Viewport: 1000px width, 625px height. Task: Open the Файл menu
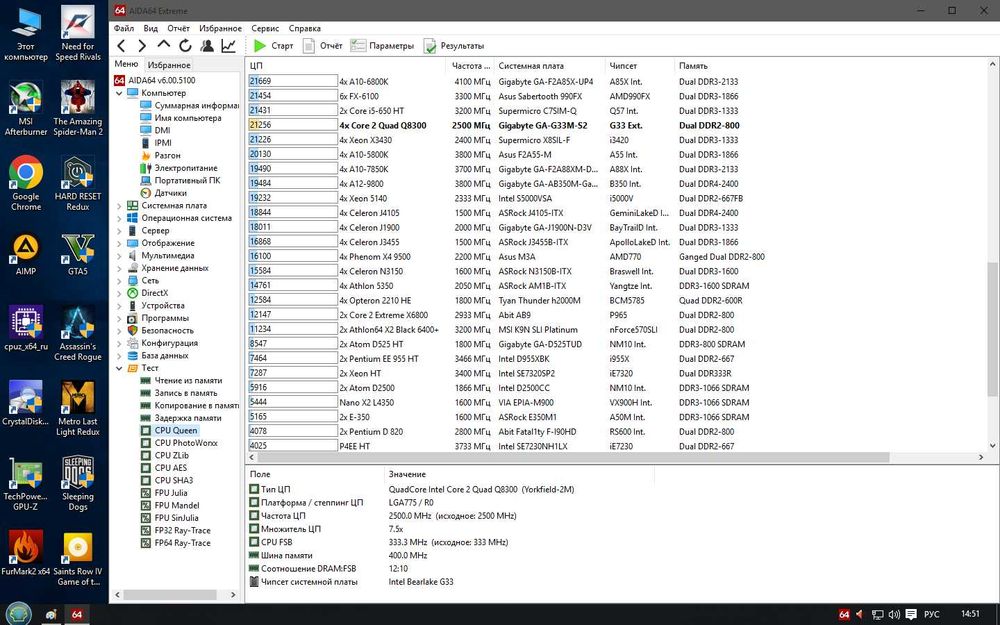tap(124, 28)
